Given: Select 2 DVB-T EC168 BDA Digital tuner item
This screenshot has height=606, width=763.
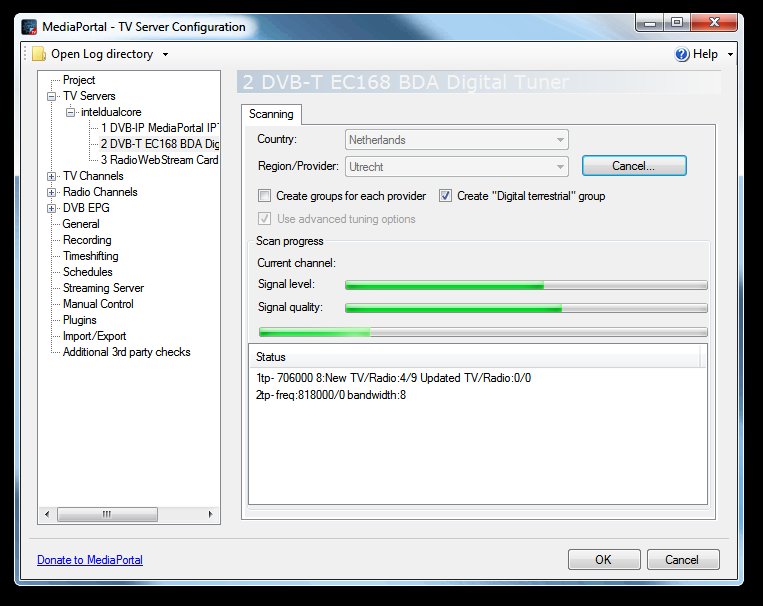Looking at the screenshot, I should (x=160, y=144).
